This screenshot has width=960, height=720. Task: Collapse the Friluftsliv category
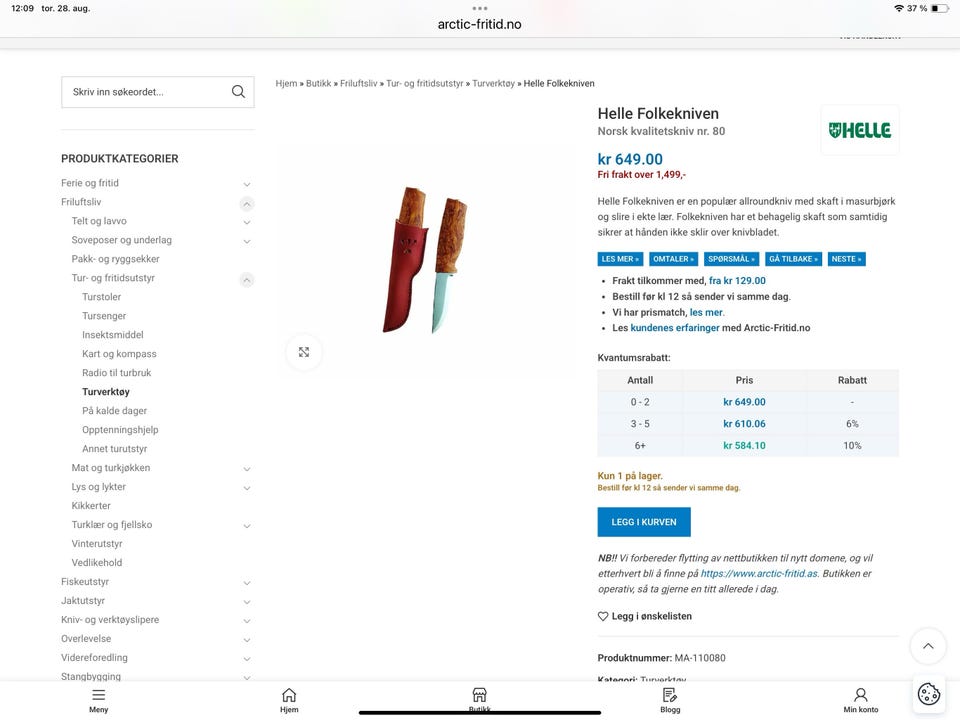point(247,203)
